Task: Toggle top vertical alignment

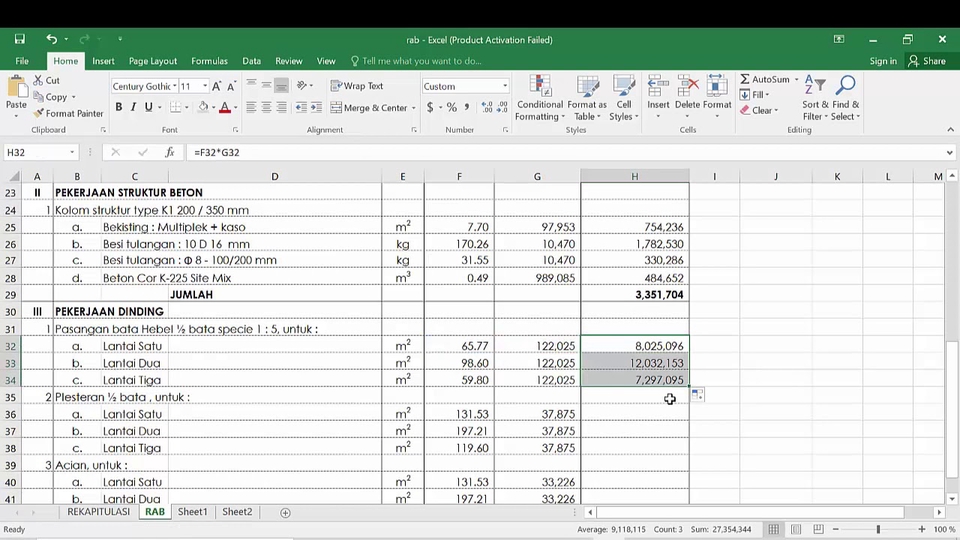Action: pyautogui.click(x=251, y=86)
